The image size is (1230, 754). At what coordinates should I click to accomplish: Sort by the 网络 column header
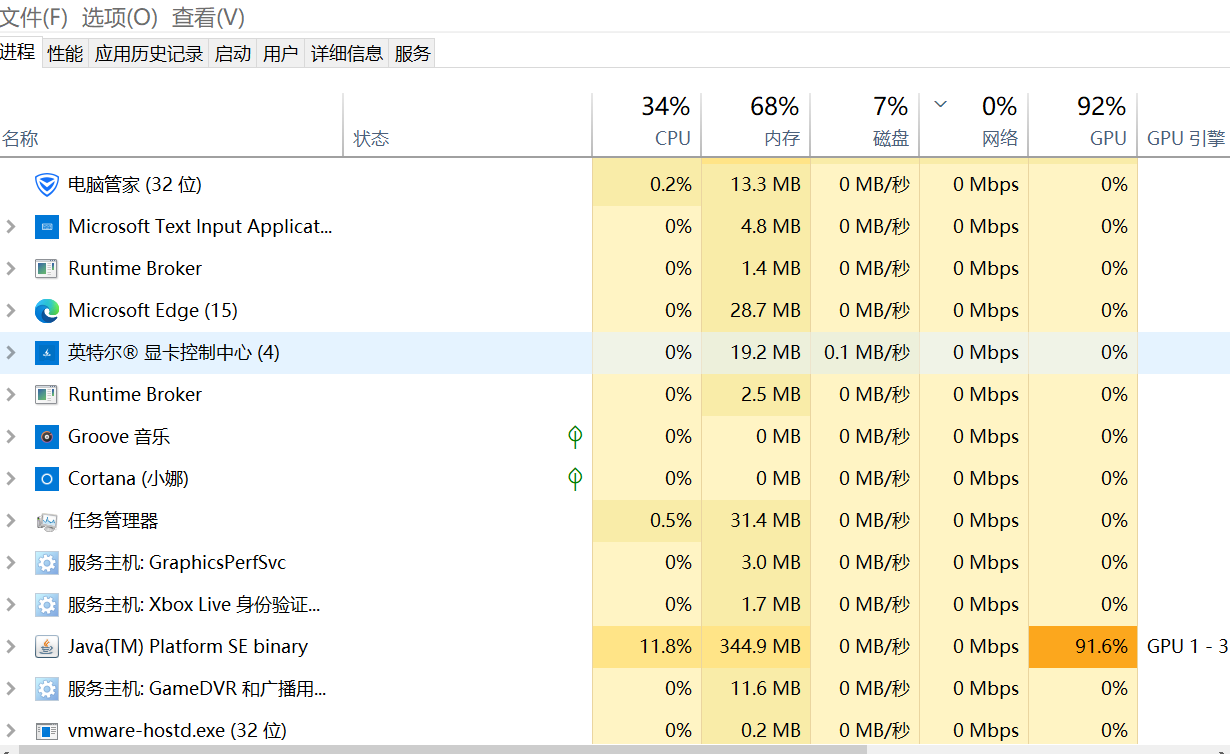click(973, 125)
